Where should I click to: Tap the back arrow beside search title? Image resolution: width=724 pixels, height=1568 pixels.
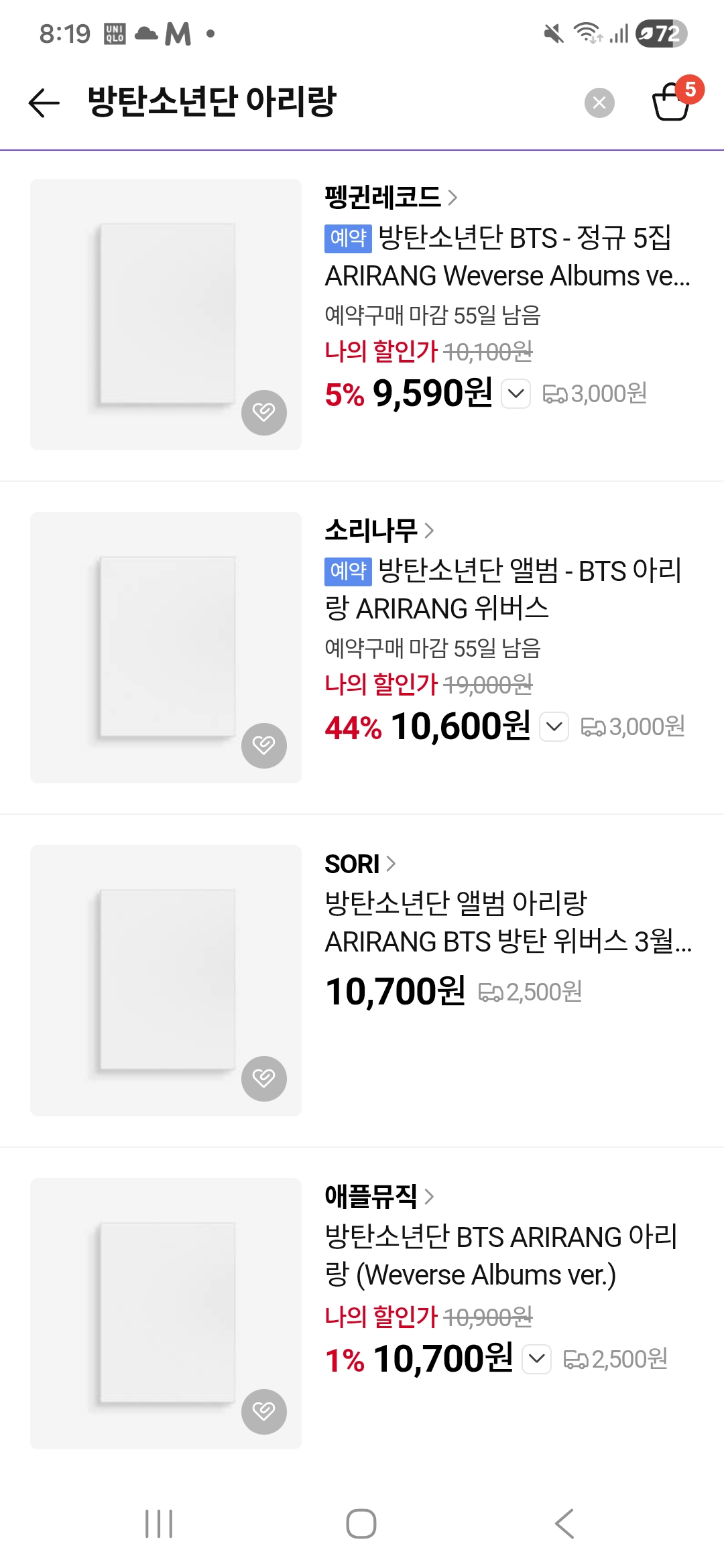[x=44, y=103]
